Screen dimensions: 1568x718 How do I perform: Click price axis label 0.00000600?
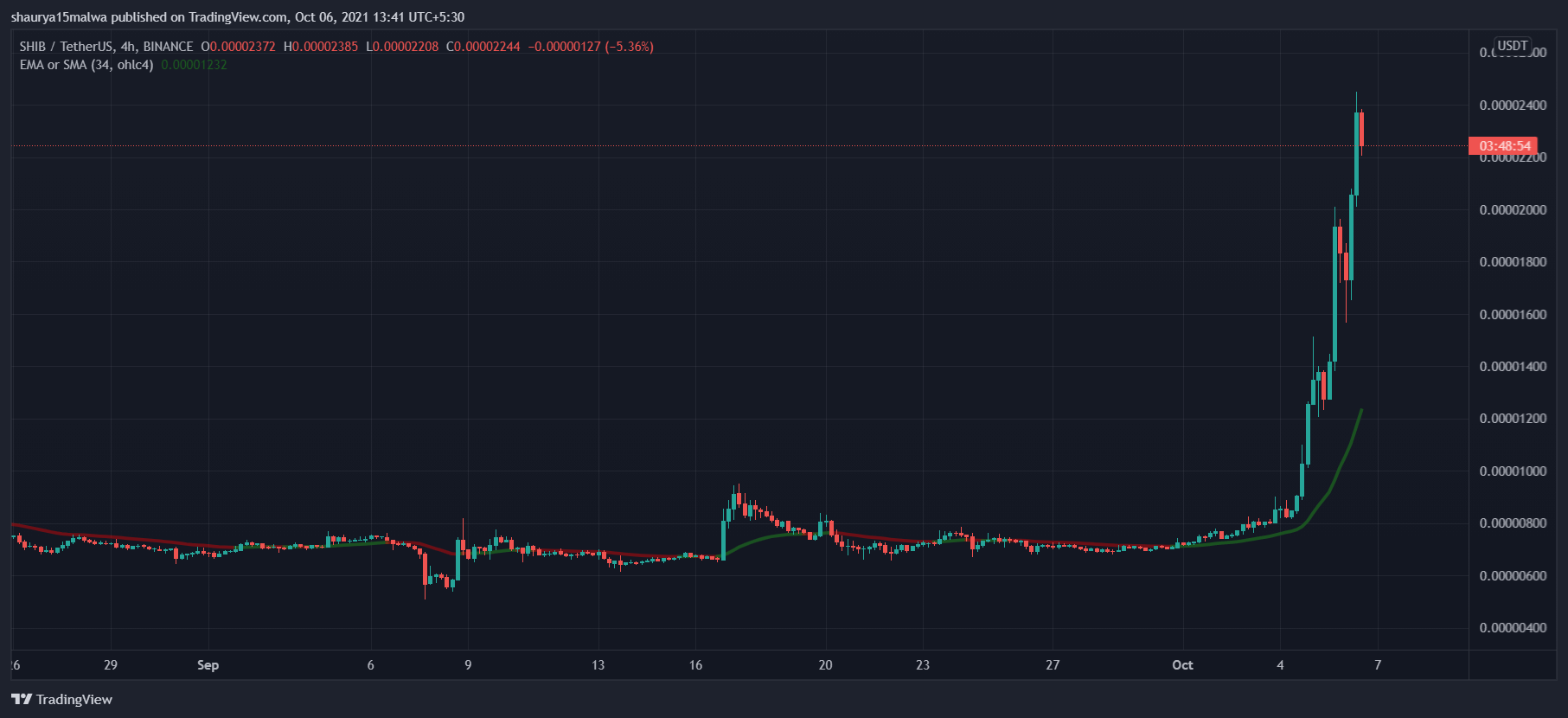click(1513, 576)
